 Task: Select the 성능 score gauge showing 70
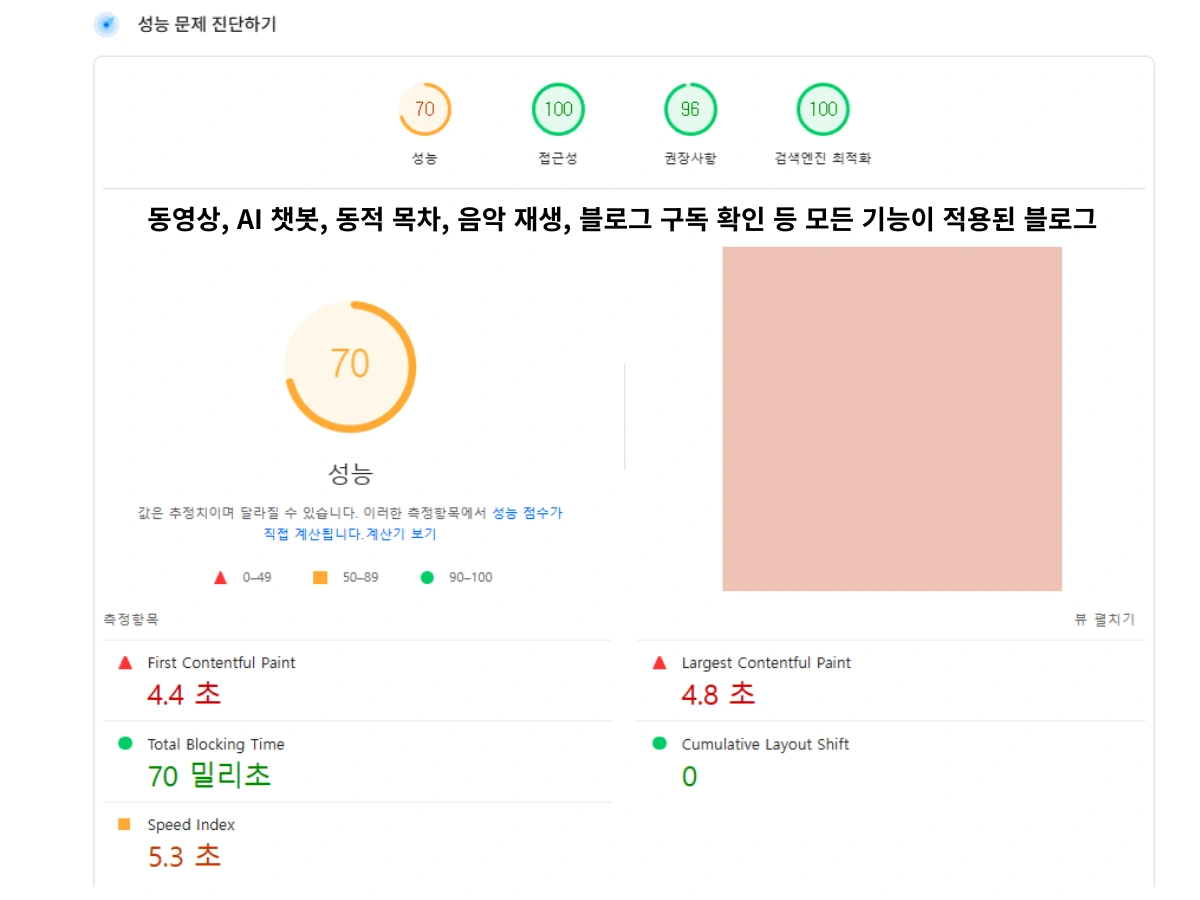[x=425, y=109]
